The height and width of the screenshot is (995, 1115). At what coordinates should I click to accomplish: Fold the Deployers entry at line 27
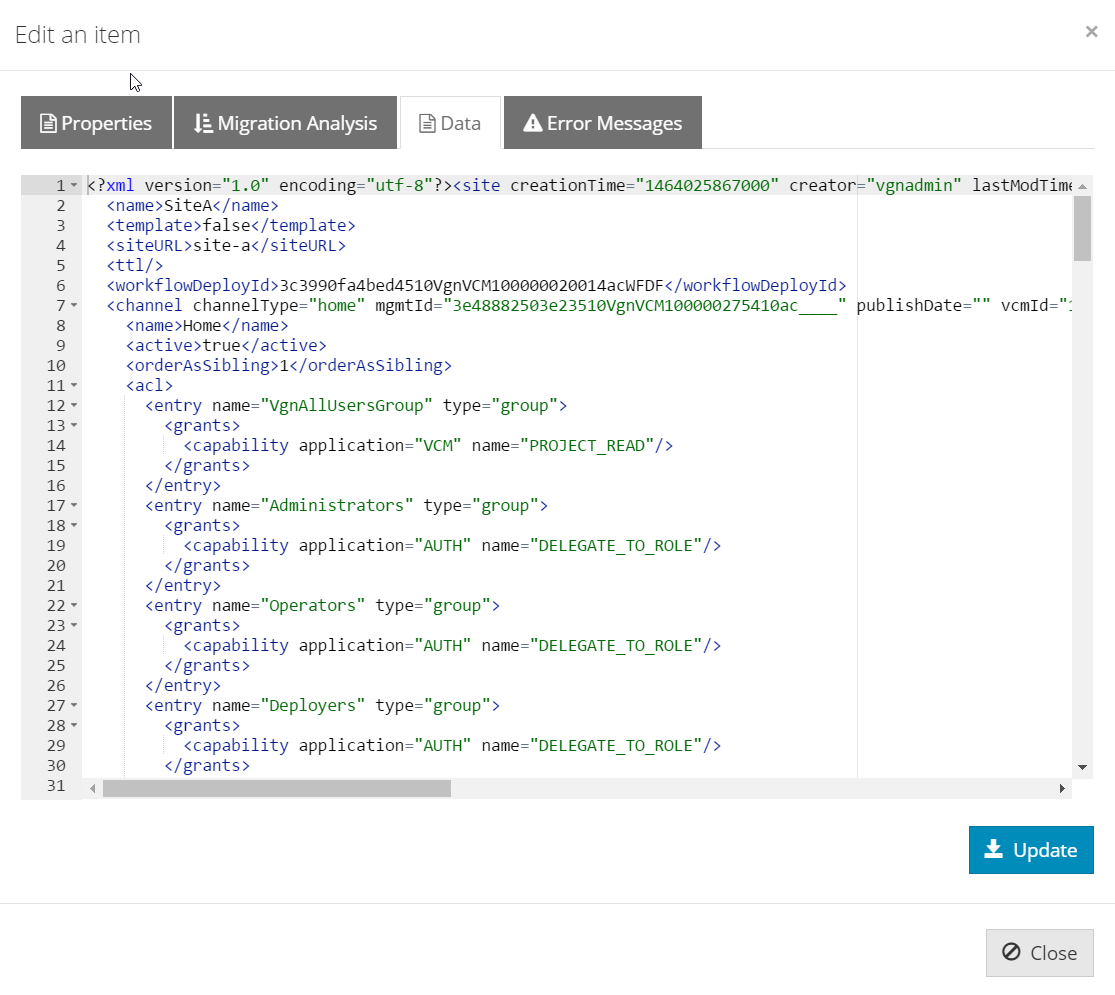tap(74, 706)
